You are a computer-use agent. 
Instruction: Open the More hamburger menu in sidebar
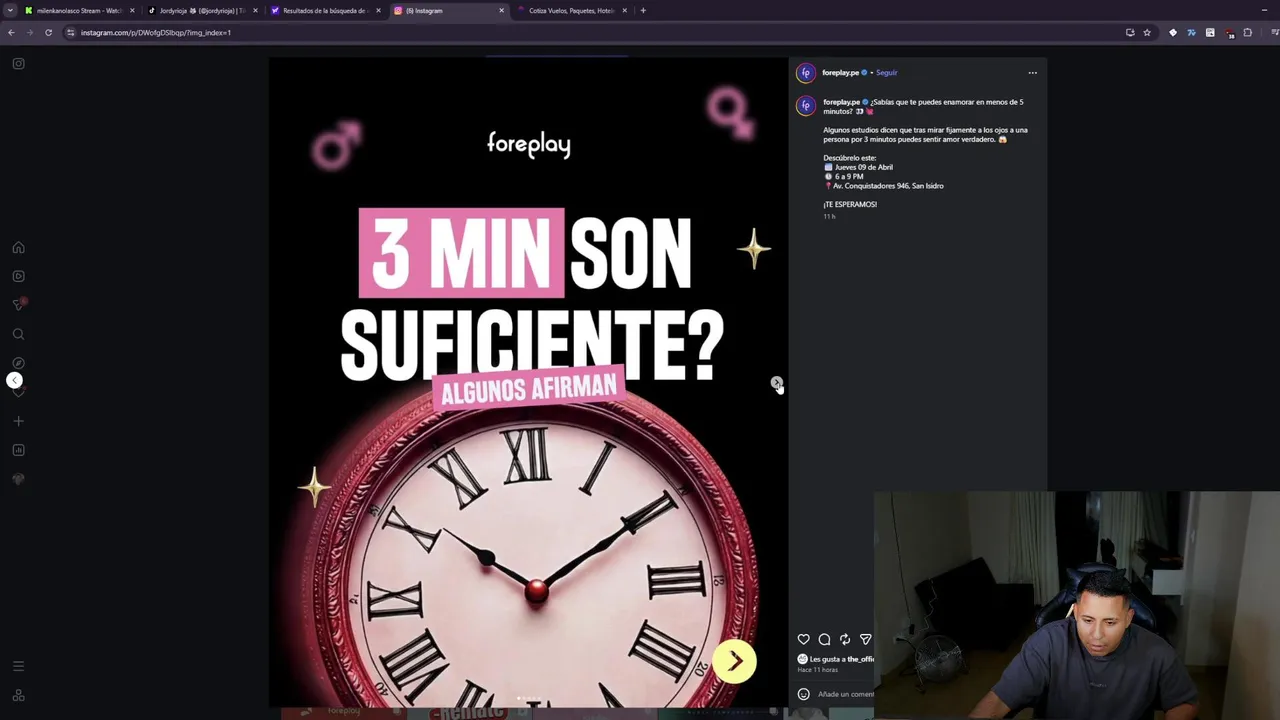tap(18, 666)
